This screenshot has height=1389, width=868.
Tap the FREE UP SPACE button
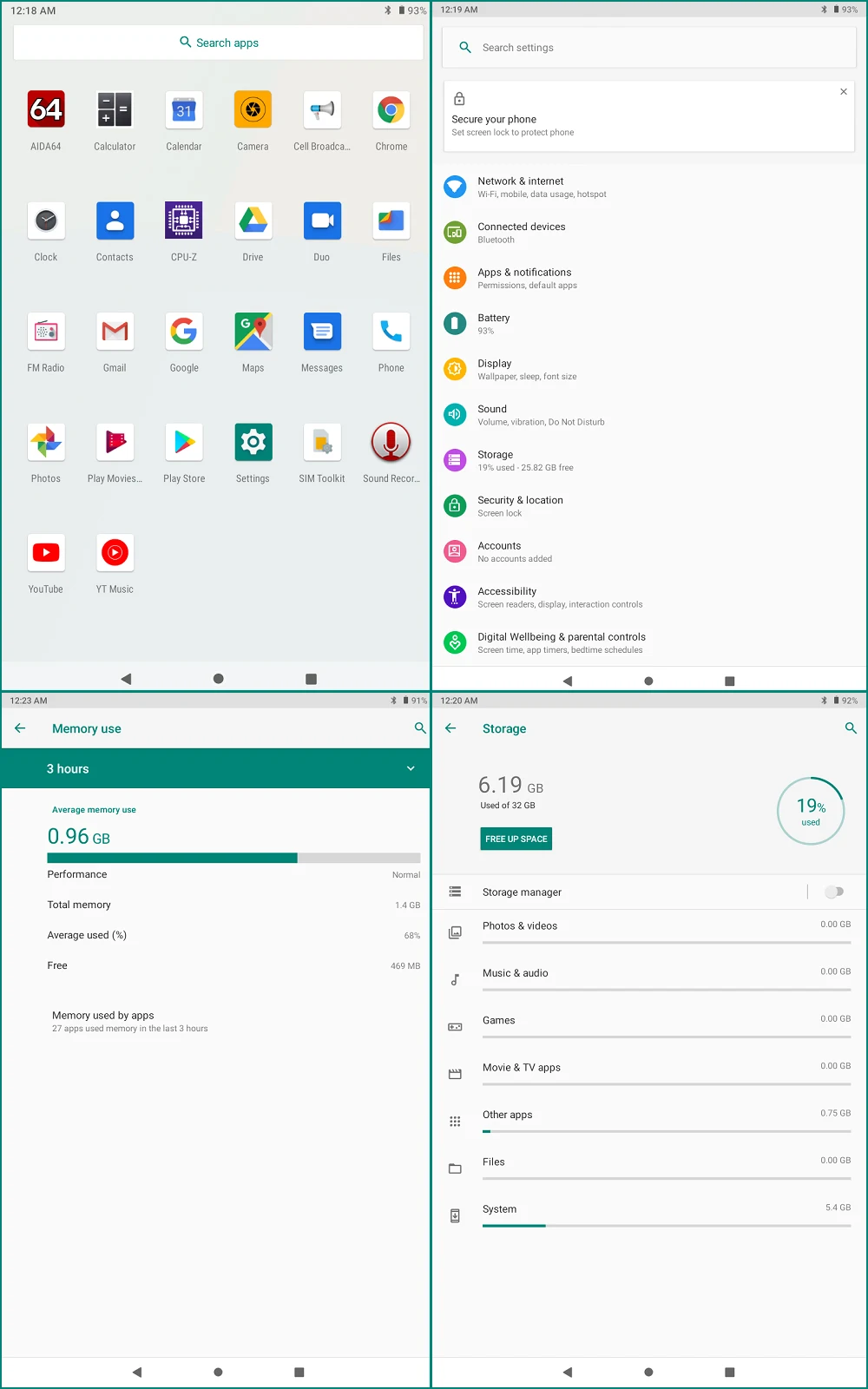pyautogui.click(x=516, y=839)
